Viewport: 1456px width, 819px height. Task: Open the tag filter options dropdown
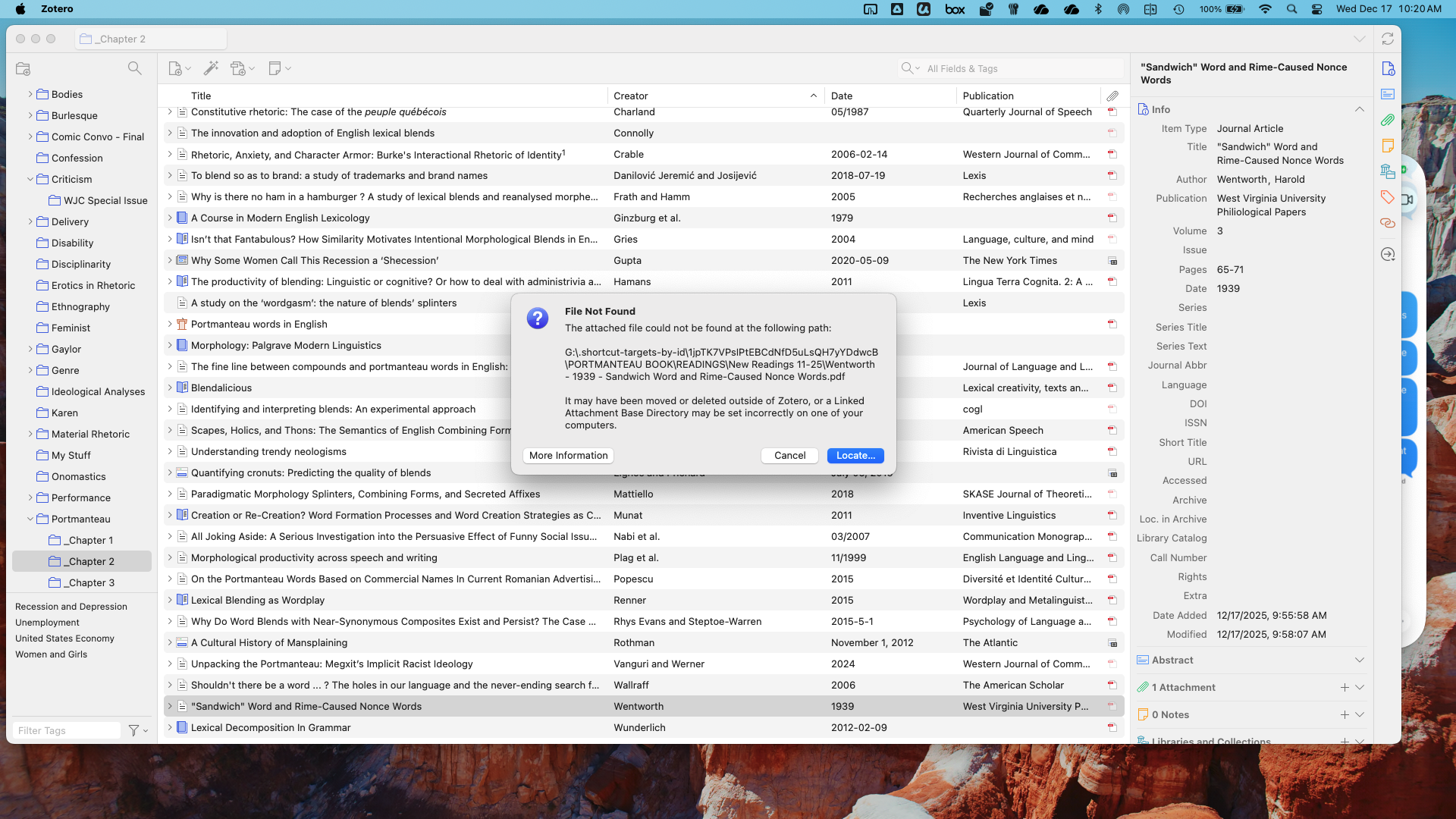pos(137,730)
